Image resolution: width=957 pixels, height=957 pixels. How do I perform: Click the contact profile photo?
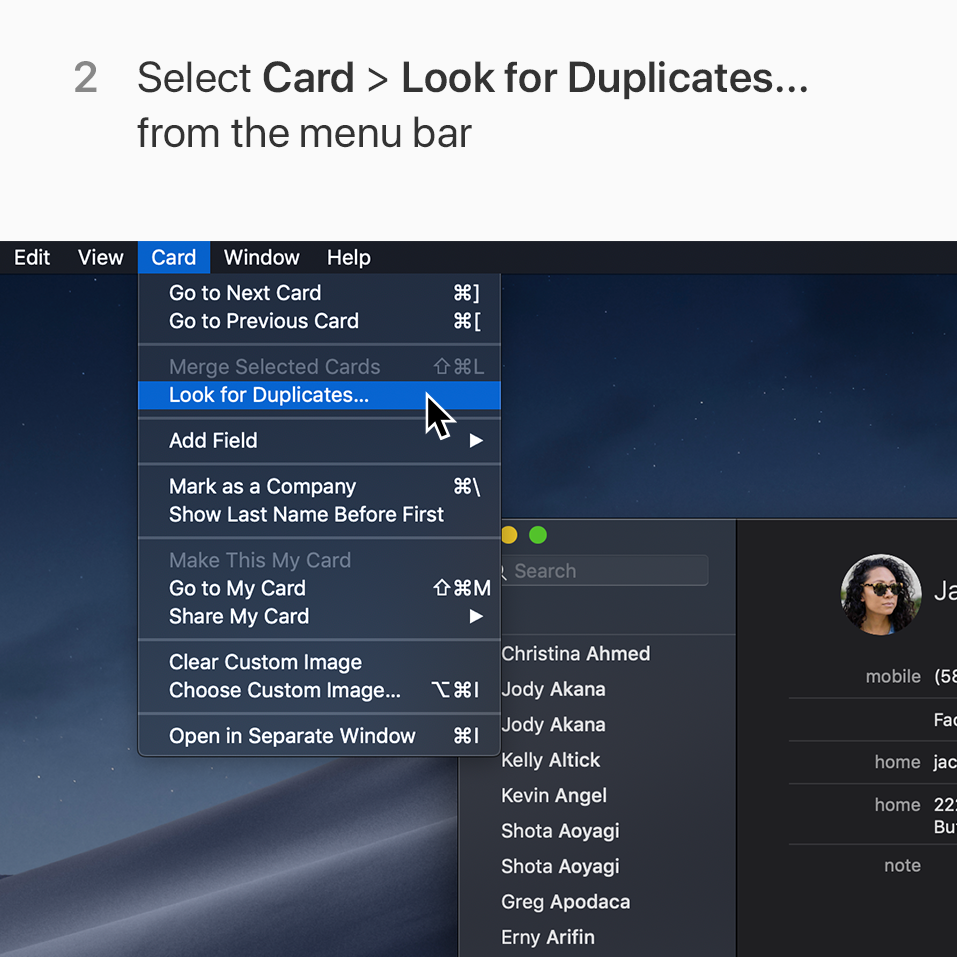pos(881,594)
